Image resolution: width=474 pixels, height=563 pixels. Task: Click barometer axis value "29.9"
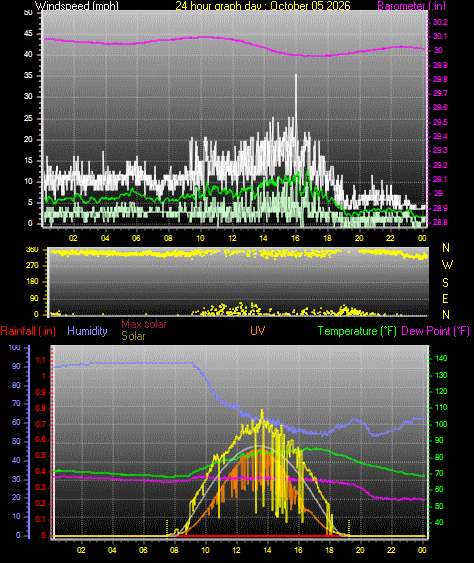click(x=440, y=65)
